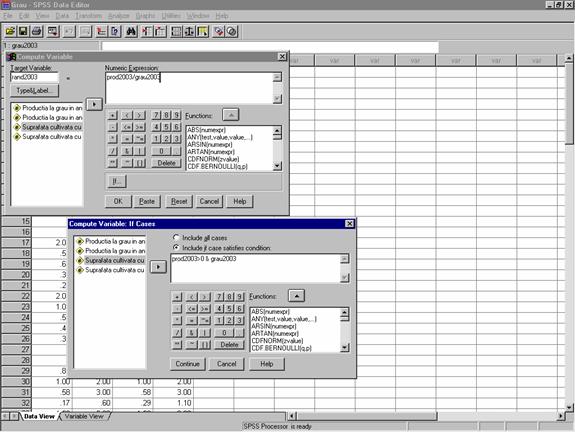The height and width of the screenshot is (432, 575).
Task: Click the Split File toolbar icon
Action: coord(176,32)
